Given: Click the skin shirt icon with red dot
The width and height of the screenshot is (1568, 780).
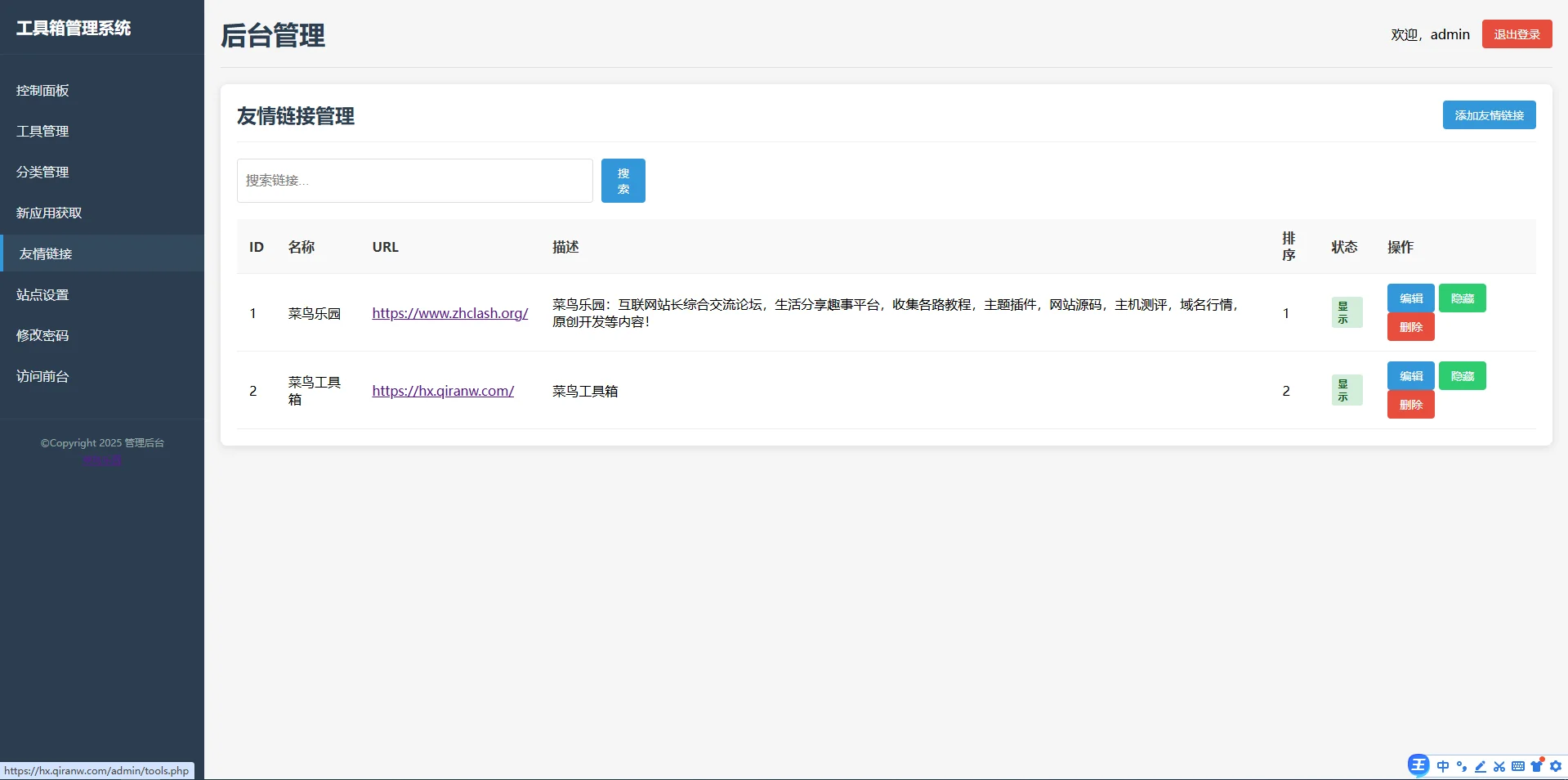Looking at the screenshot, I should coord(1538,766).
